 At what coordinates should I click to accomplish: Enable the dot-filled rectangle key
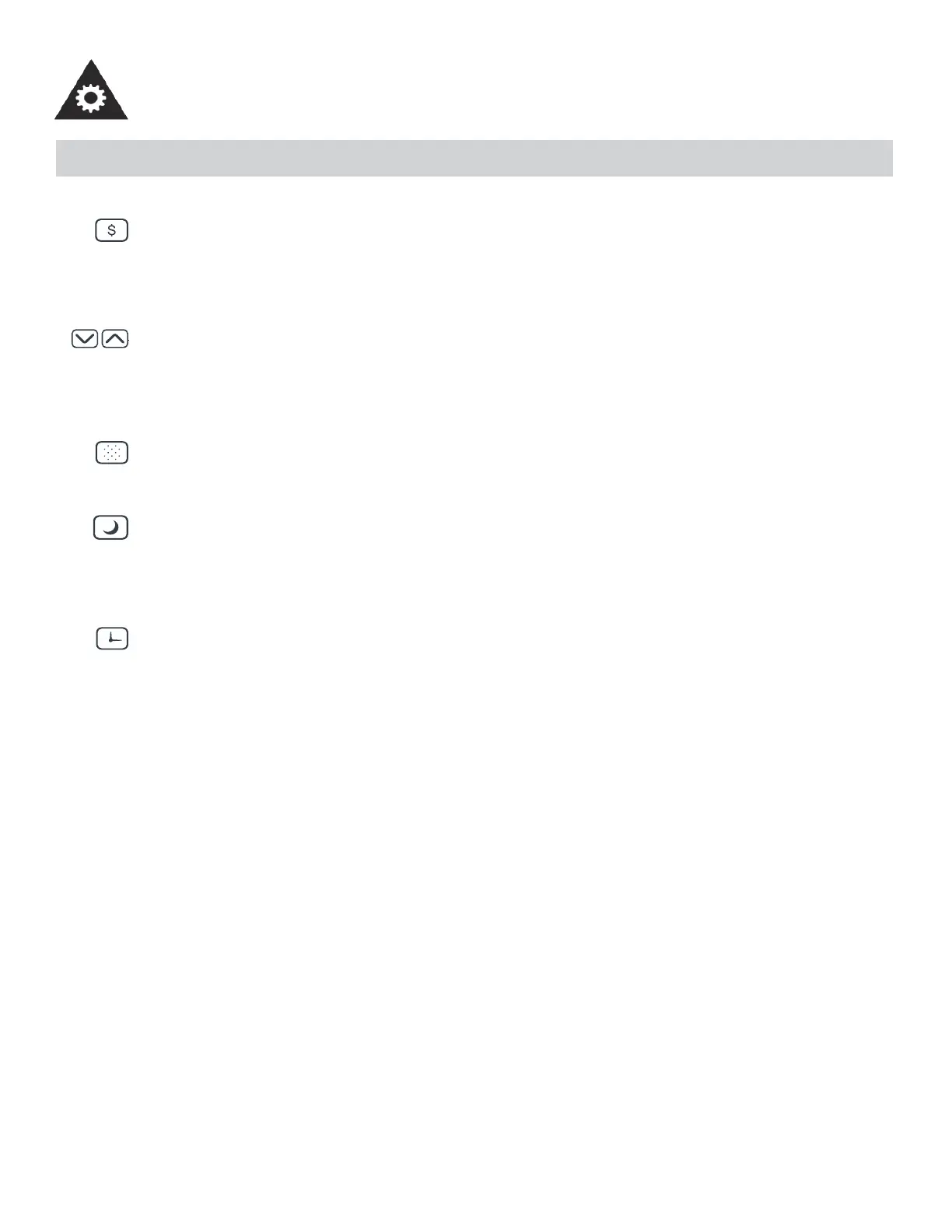click(112, 453)
